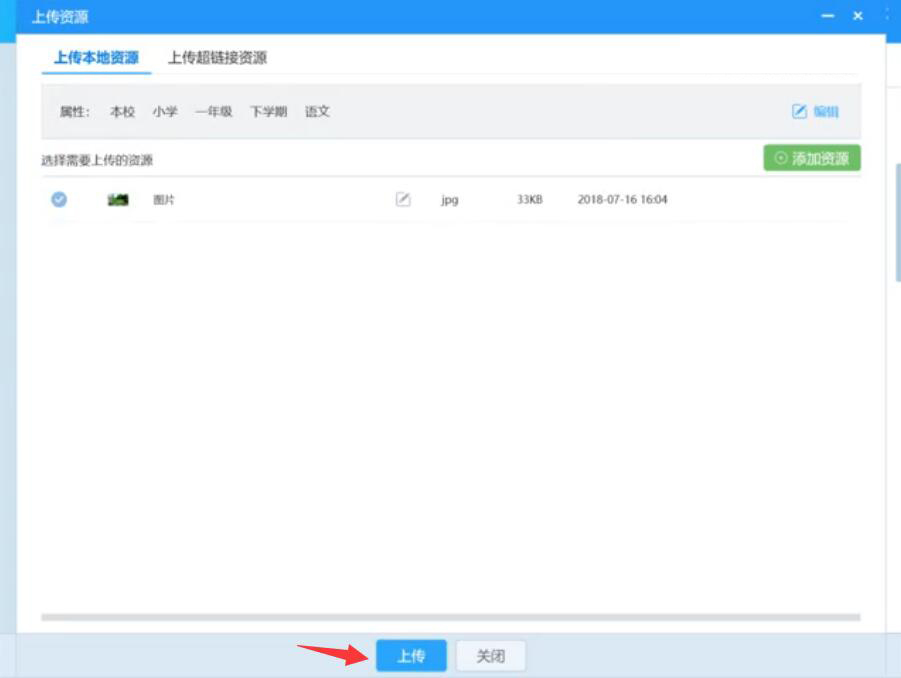Click the 小学 attribute label
Screen dimensions: 901x678
[165, 111]
